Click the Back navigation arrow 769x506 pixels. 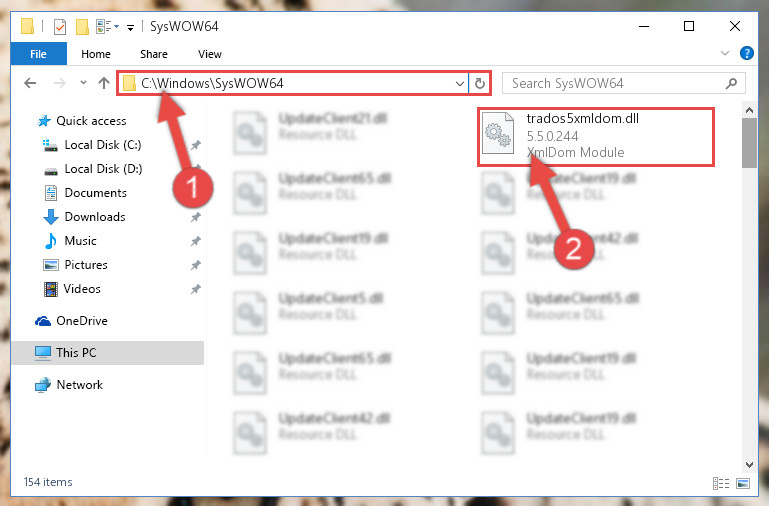click(x=30, y=83)
